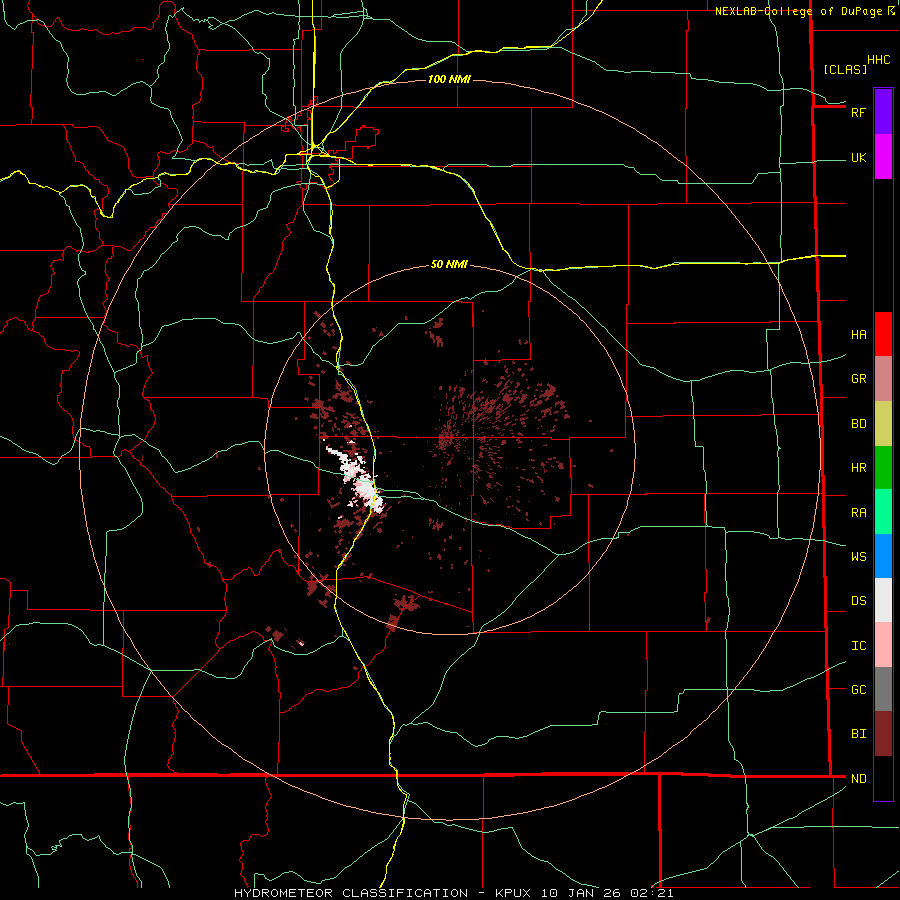Click the HYDROMETEOR CLASSIFICATION title text
This screenshot has width=900, height=900.
[351, 893]
